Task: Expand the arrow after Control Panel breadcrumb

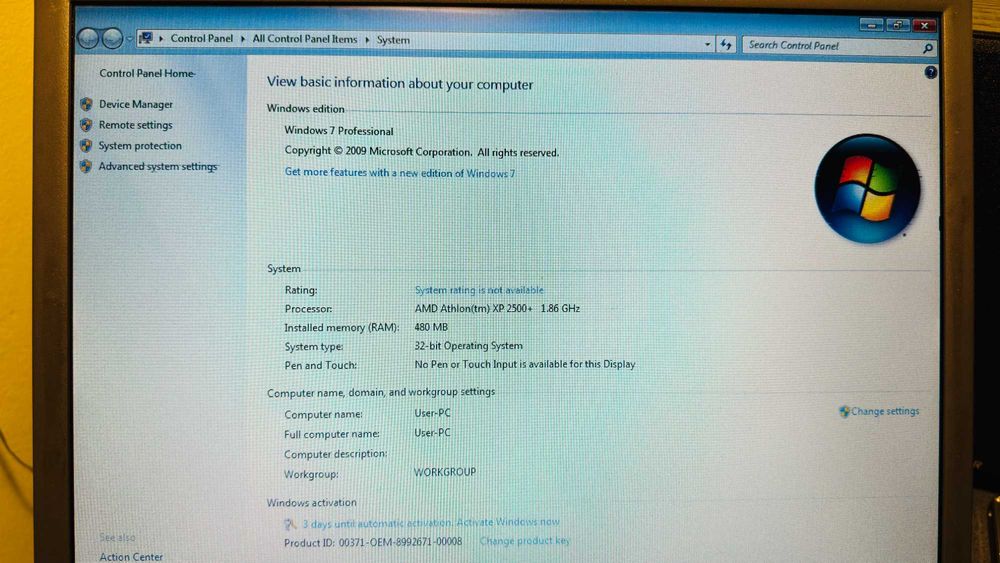Action: [243, 39]
